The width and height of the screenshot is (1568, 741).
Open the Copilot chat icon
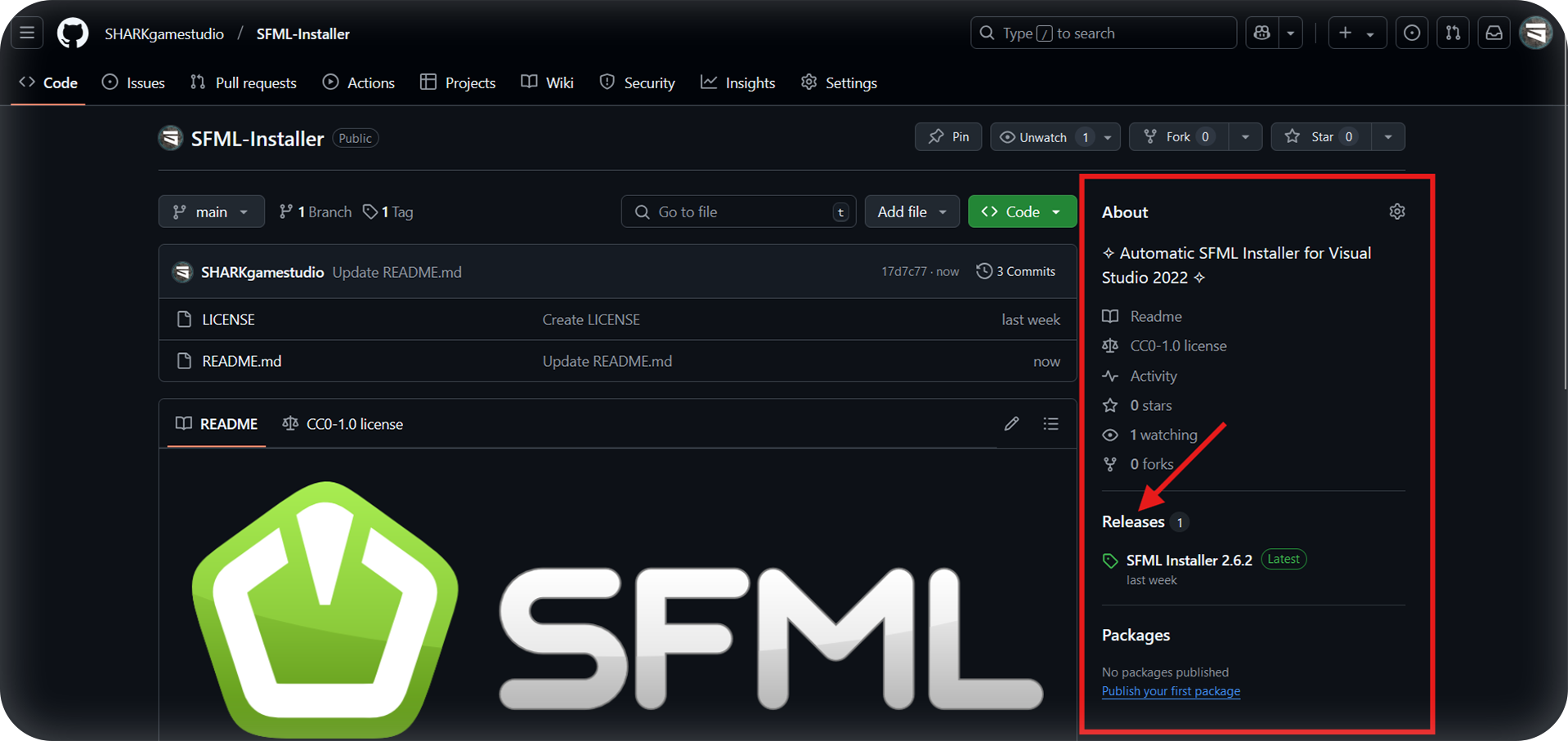[x=1262, y=33]
